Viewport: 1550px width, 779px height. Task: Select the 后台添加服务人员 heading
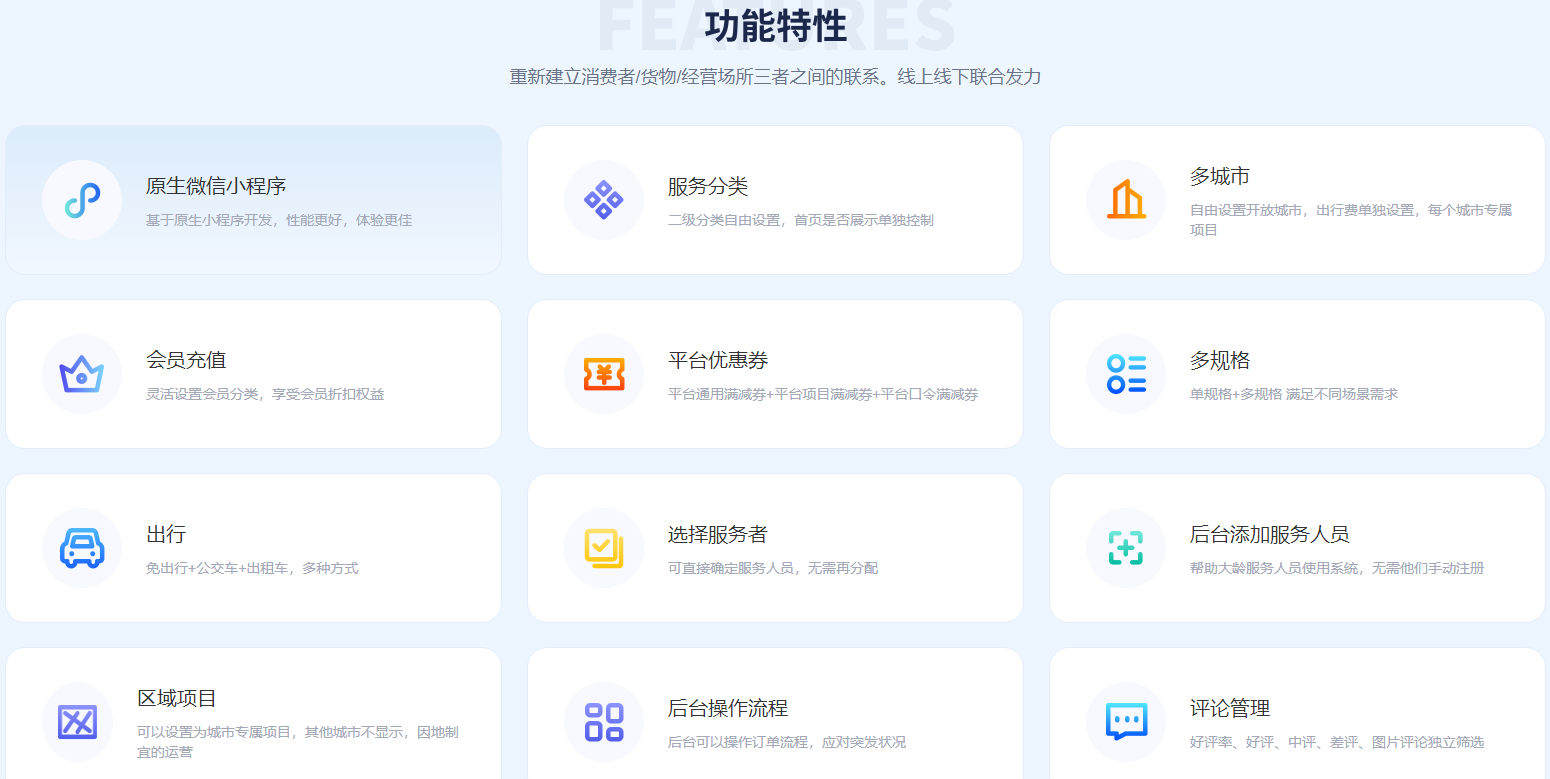[1270, 534]
